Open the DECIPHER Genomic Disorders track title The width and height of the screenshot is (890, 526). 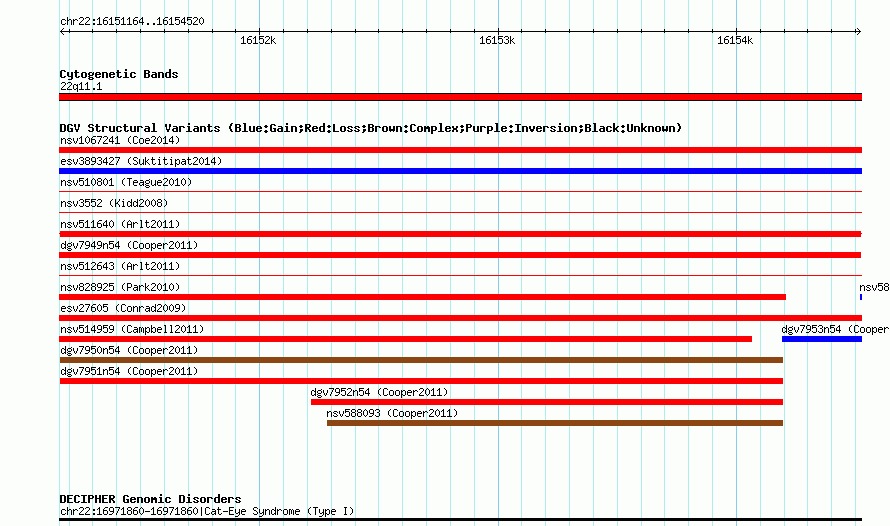click(x=150, y=499)
